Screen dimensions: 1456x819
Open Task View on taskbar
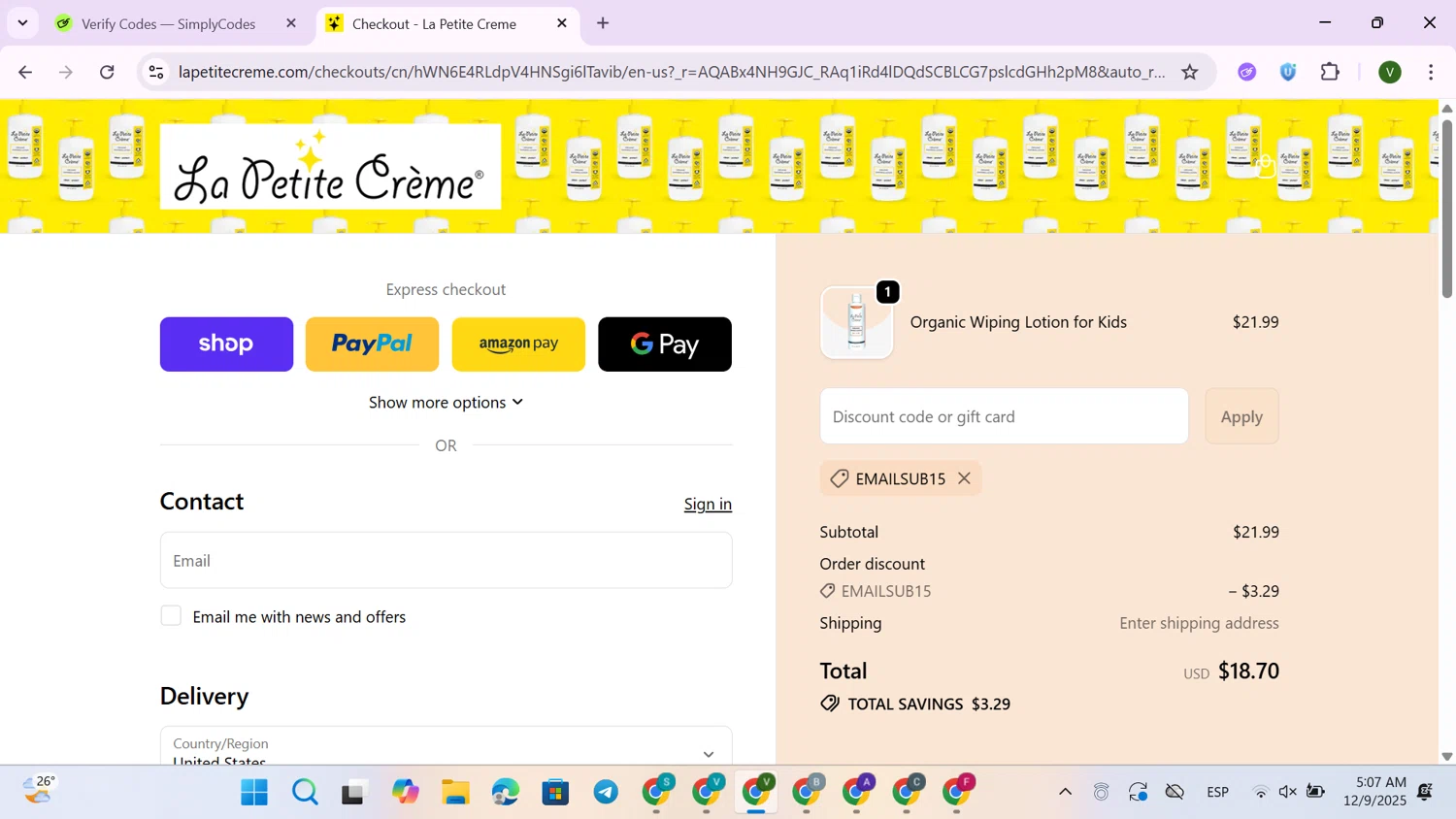pyautogui.click(x=354, y=793)
